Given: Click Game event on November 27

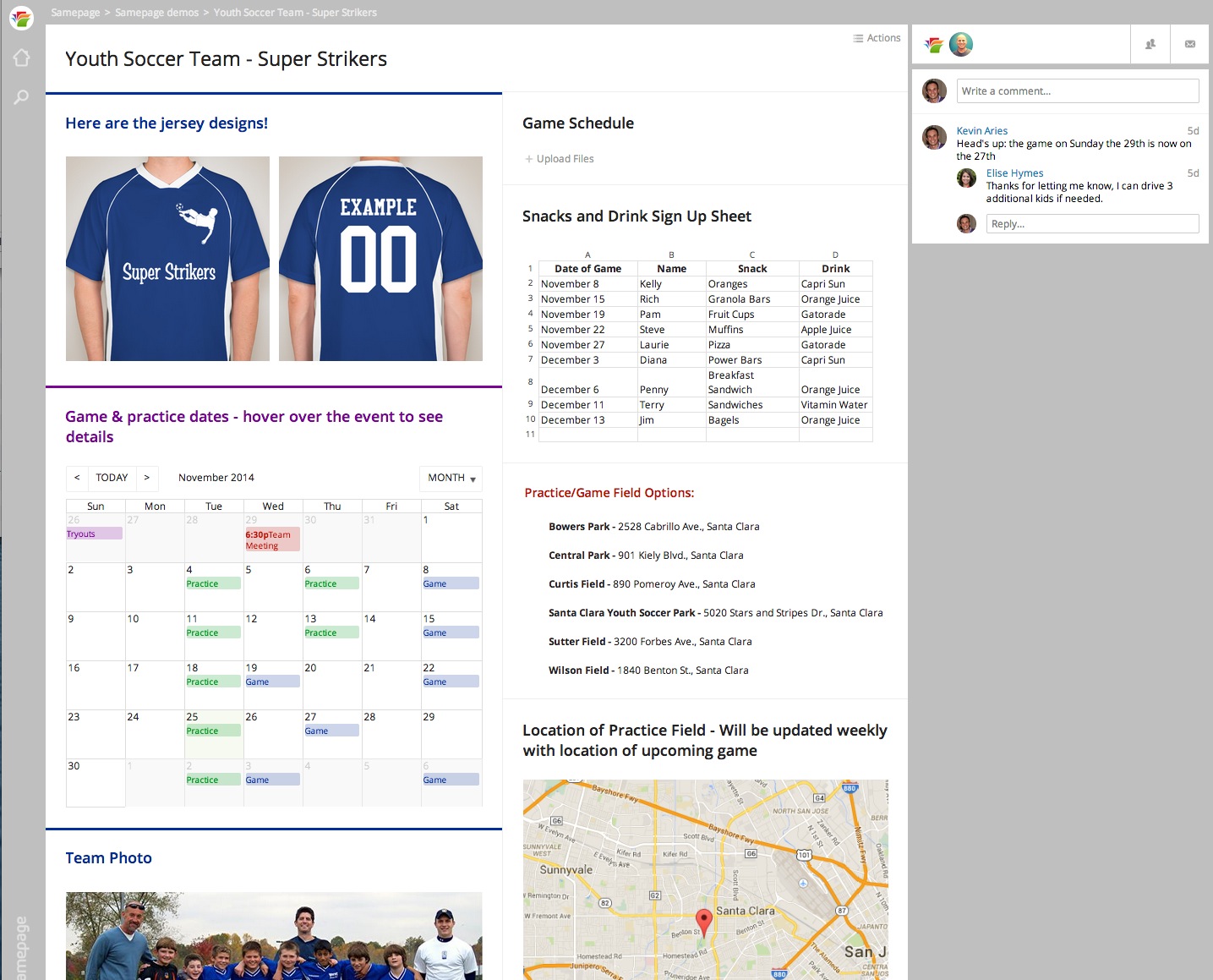Looking at the screenshot, I should [x=331, y=731].
